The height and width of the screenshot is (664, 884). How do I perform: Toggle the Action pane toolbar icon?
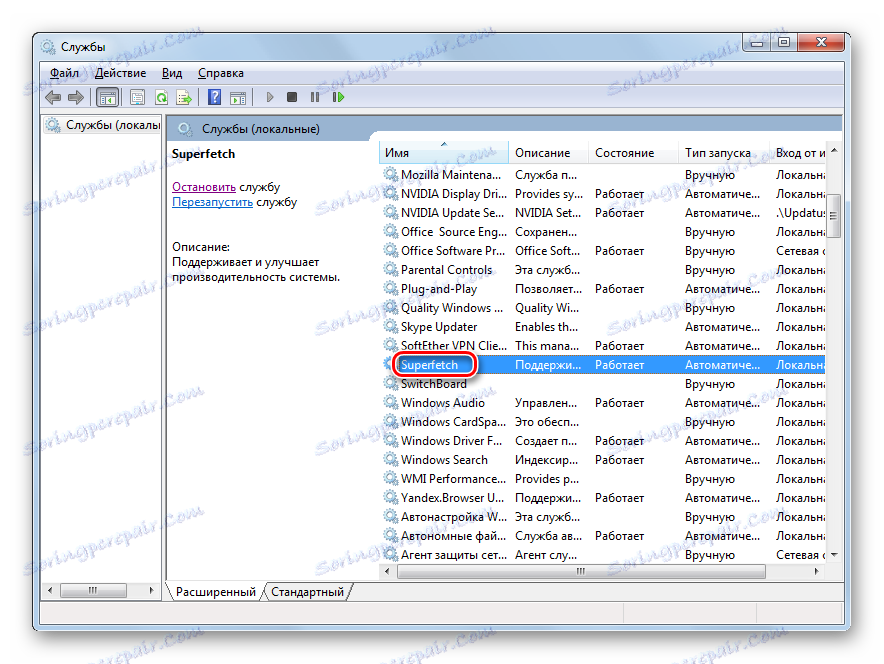click(x=238, y=98)
